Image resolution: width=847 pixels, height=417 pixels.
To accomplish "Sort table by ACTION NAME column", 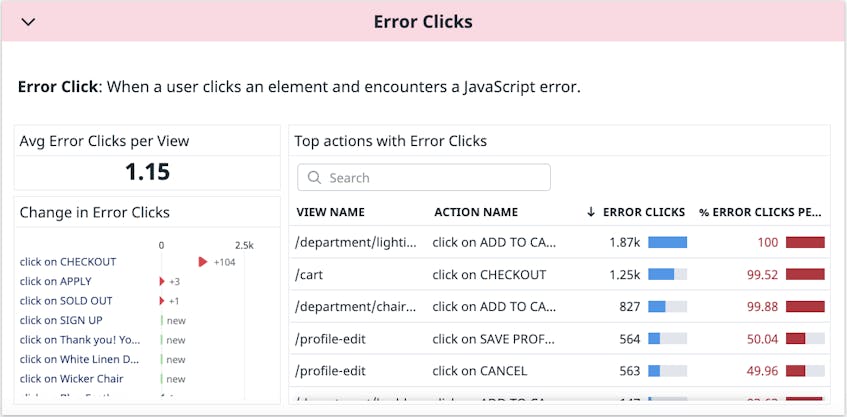I will tap(476, 212).
